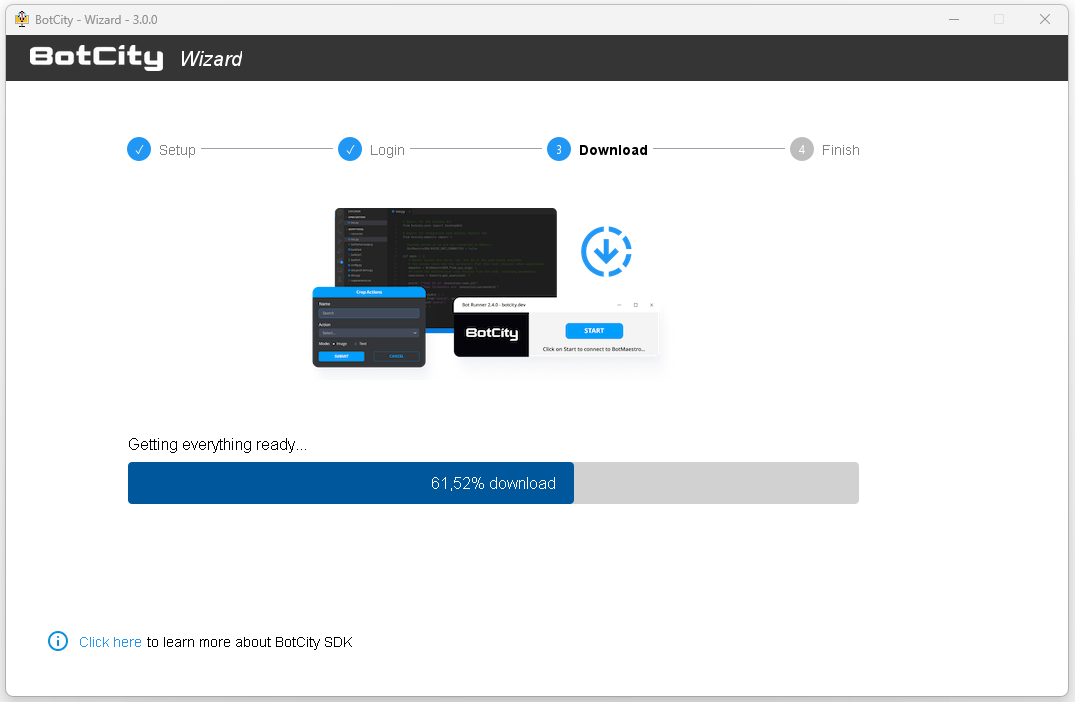
Task: Click the numbered circle for the Download step
Action: click(559, 149)
